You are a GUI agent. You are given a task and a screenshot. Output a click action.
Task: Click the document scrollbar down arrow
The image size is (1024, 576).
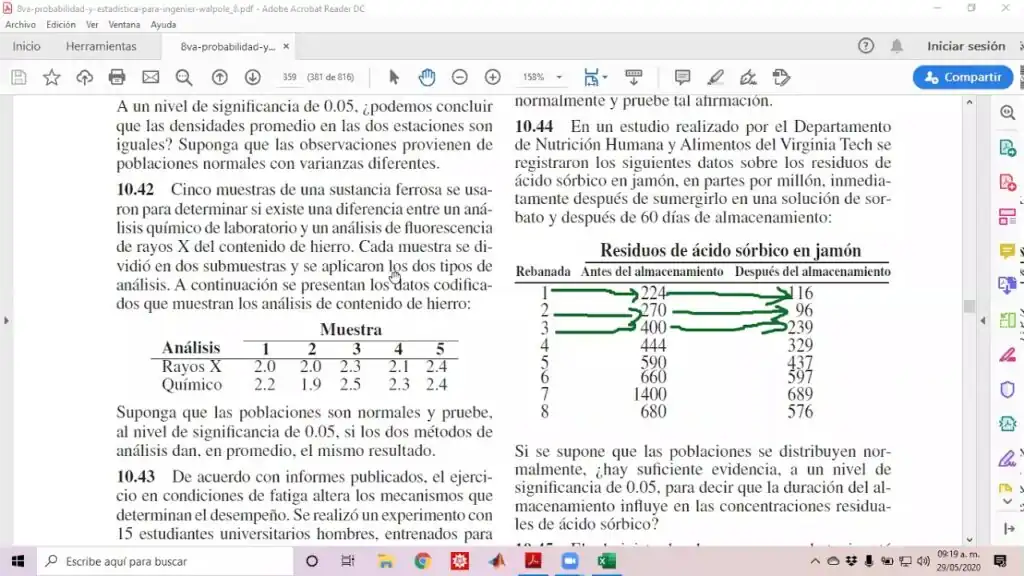pyautogui.click(x=969, y=540)
